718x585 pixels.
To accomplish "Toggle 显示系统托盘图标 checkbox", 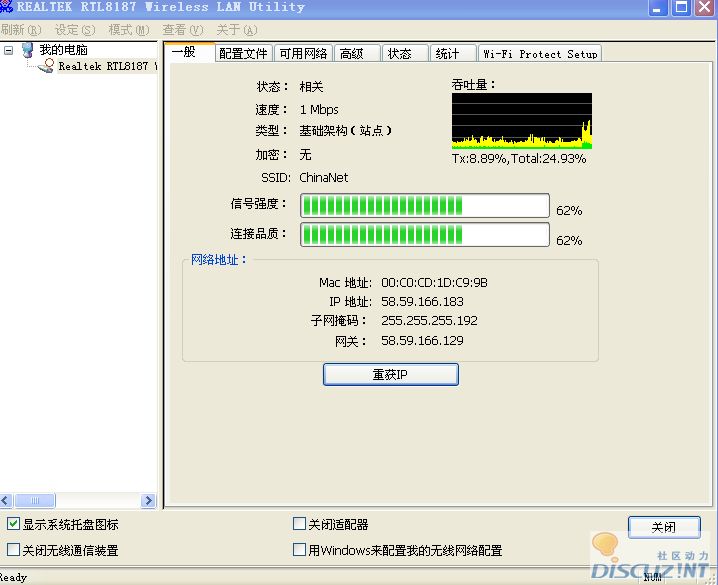I will point(13,524).
